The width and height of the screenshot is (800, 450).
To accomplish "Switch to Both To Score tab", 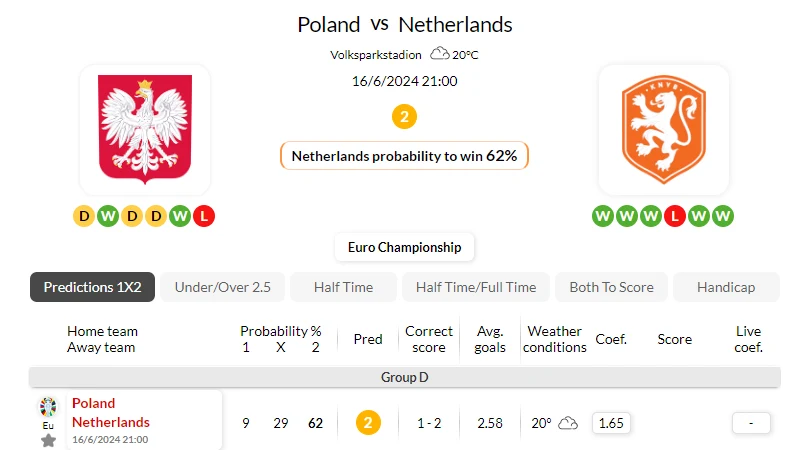I will (x=611, y=287).
